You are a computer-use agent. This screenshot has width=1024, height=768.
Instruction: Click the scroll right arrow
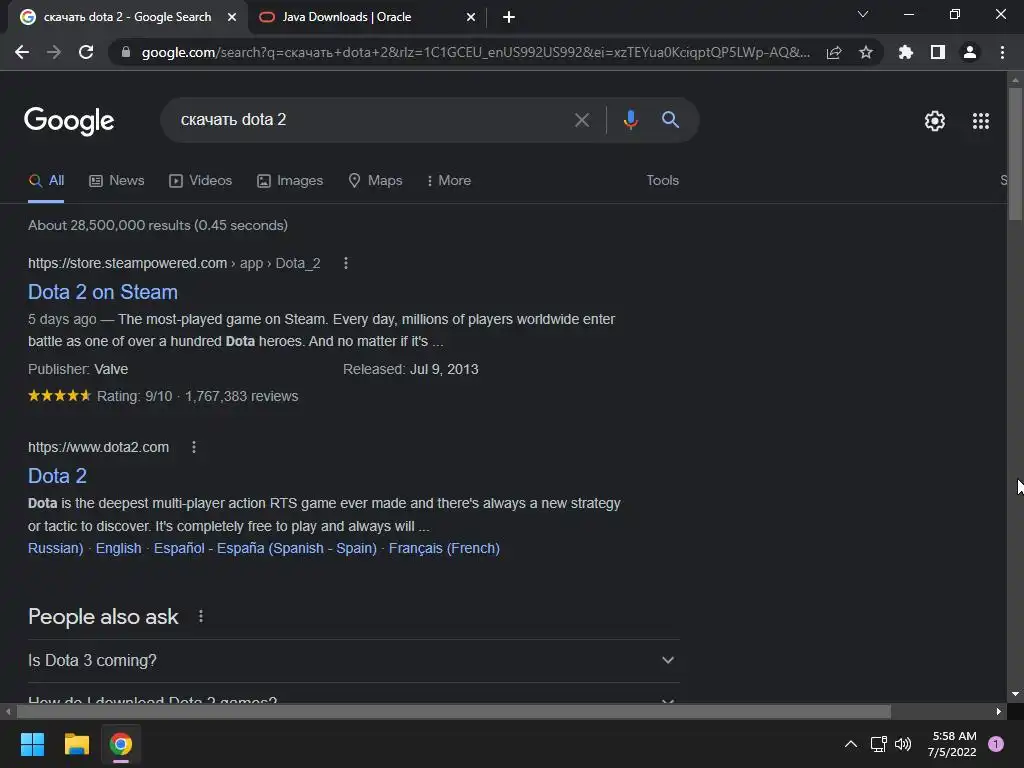click(x=999, y=711)
